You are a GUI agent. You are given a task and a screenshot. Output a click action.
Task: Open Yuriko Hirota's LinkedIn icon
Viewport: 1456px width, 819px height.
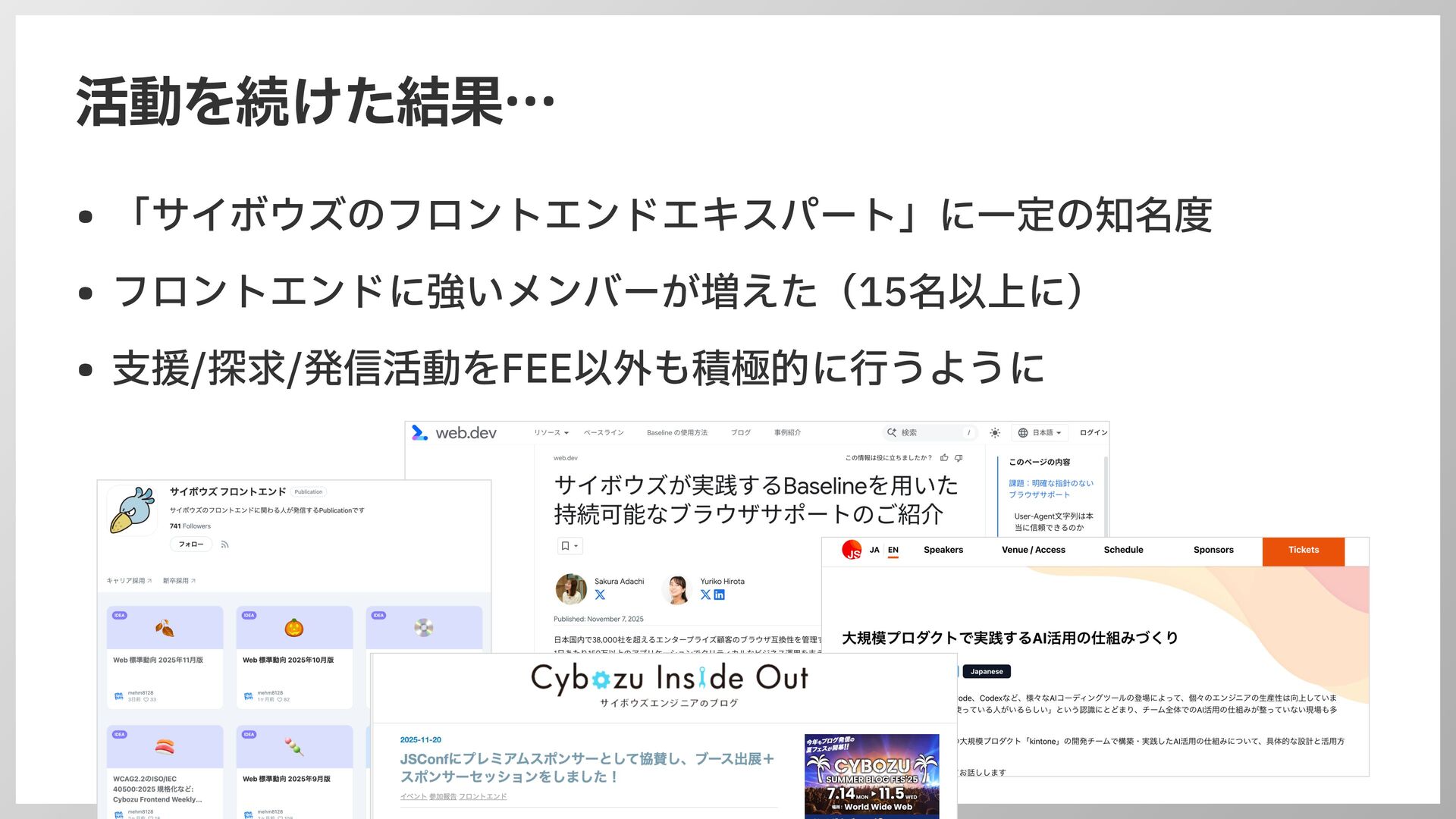click(720, 595)
